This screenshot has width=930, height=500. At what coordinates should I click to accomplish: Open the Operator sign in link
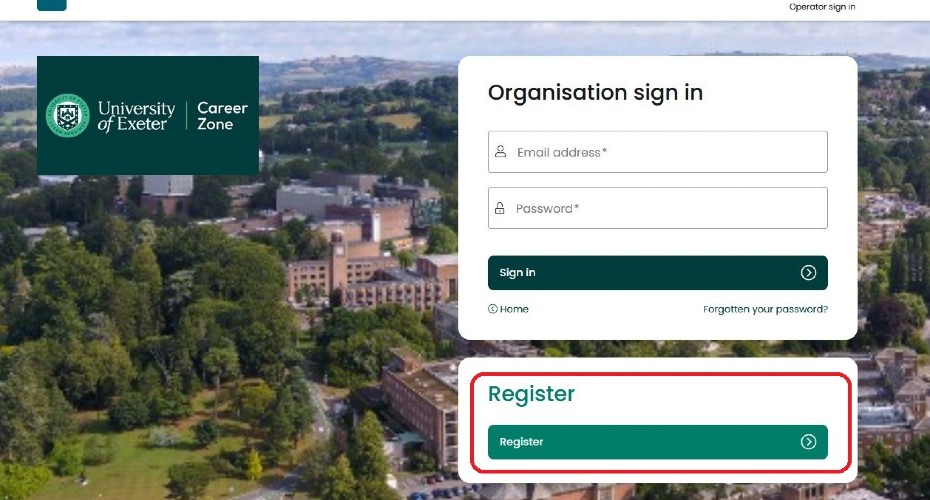pos(822,7)
